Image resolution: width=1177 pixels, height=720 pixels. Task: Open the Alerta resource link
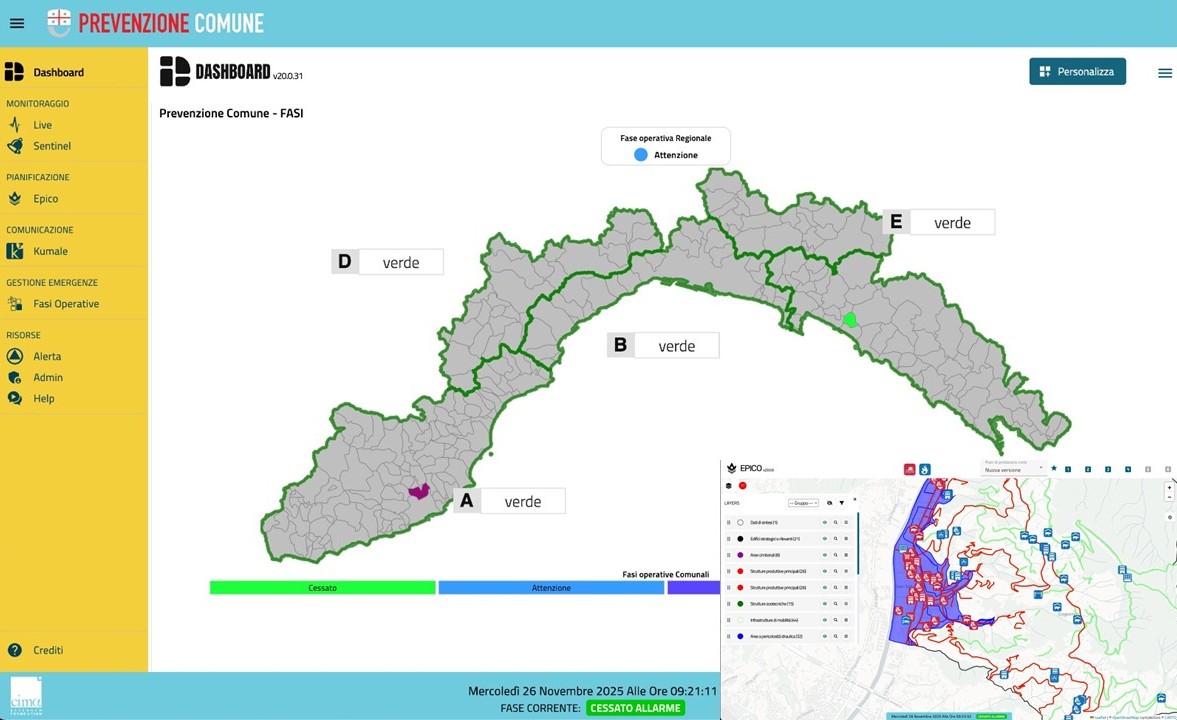pos(47,356)
